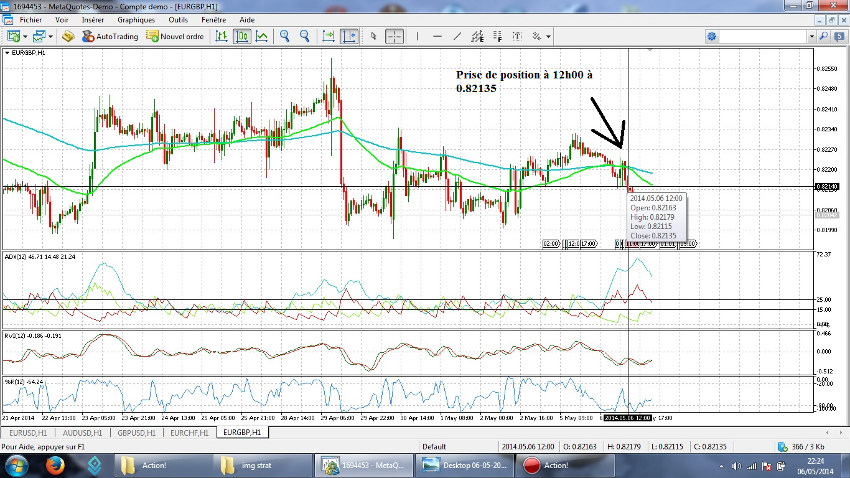
Task: Click the volume speaker tray icon
Action: click(x=736, y=466)
